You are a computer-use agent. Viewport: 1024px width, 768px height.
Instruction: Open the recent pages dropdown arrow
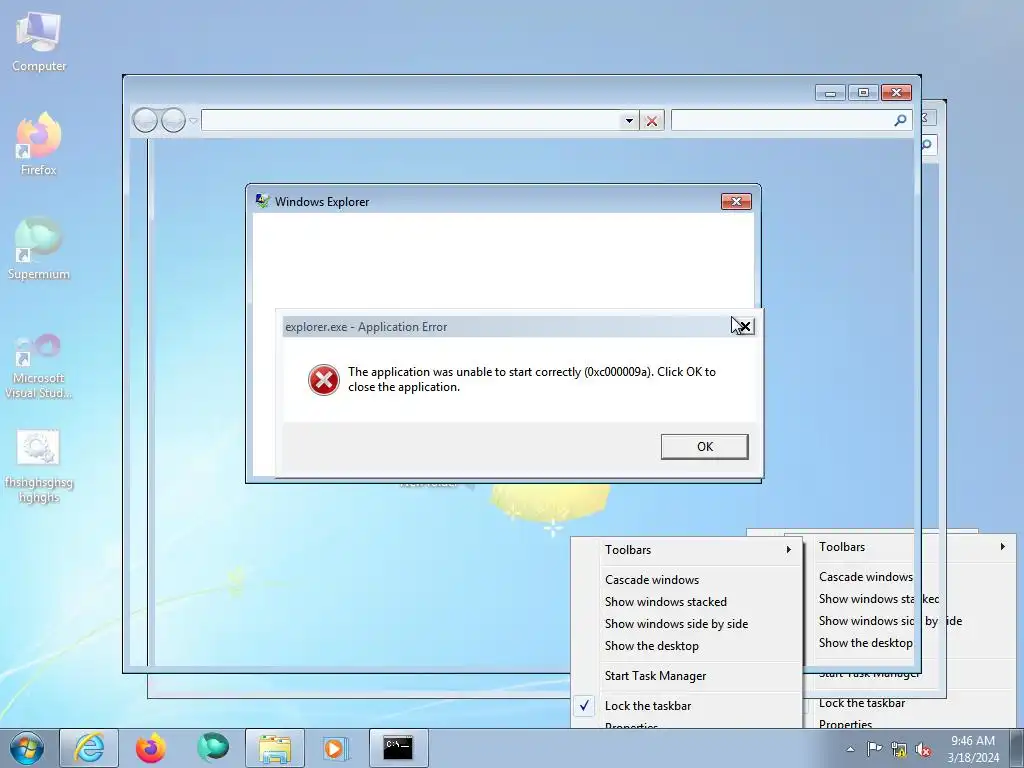(x=193, y=121)
